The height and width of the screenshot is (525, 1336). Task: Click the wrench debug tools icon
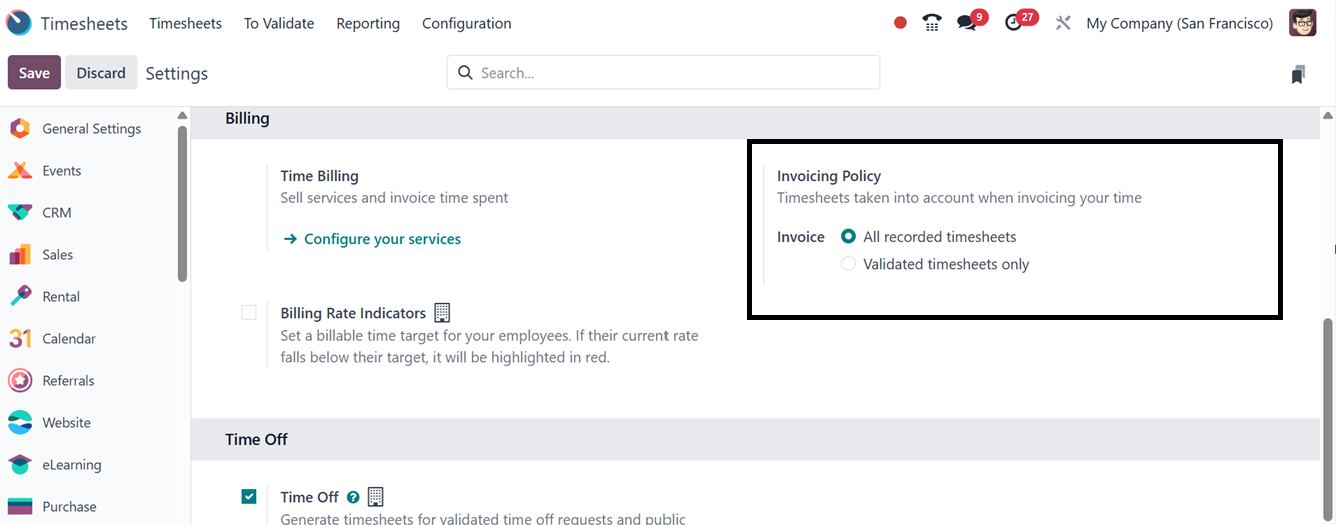pyautogui.click(x=1063, y=23)
